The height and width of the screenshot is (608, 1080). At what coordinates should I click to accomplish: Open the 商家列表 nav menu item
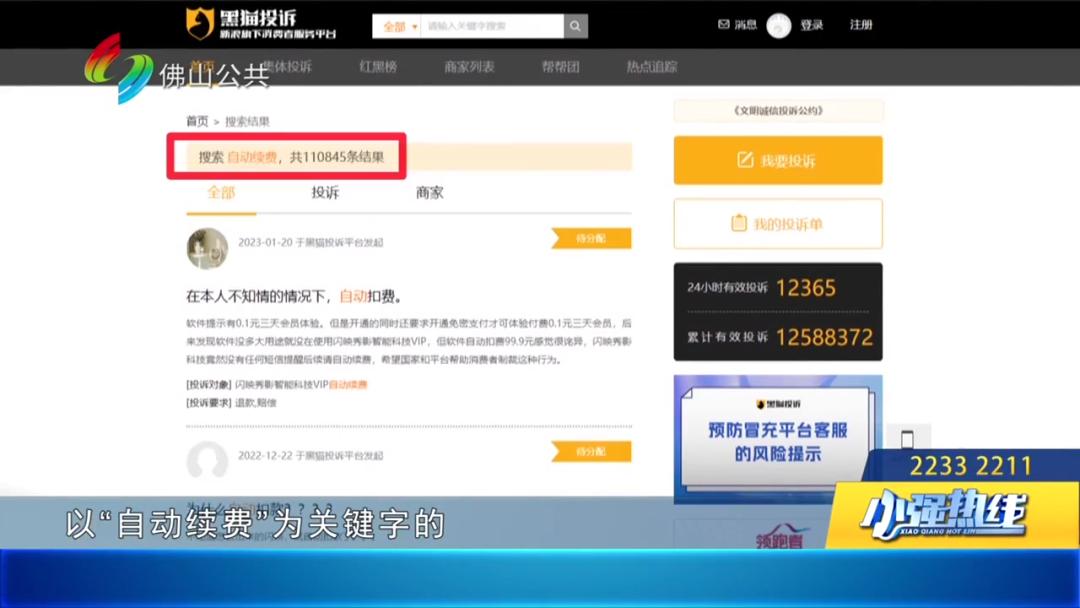tap(469, 67)
